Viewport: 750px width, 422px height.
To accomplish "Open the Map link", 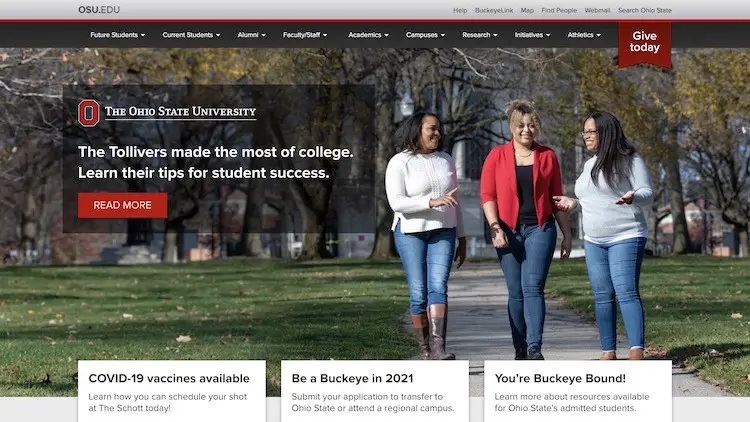I will point(527,10).
